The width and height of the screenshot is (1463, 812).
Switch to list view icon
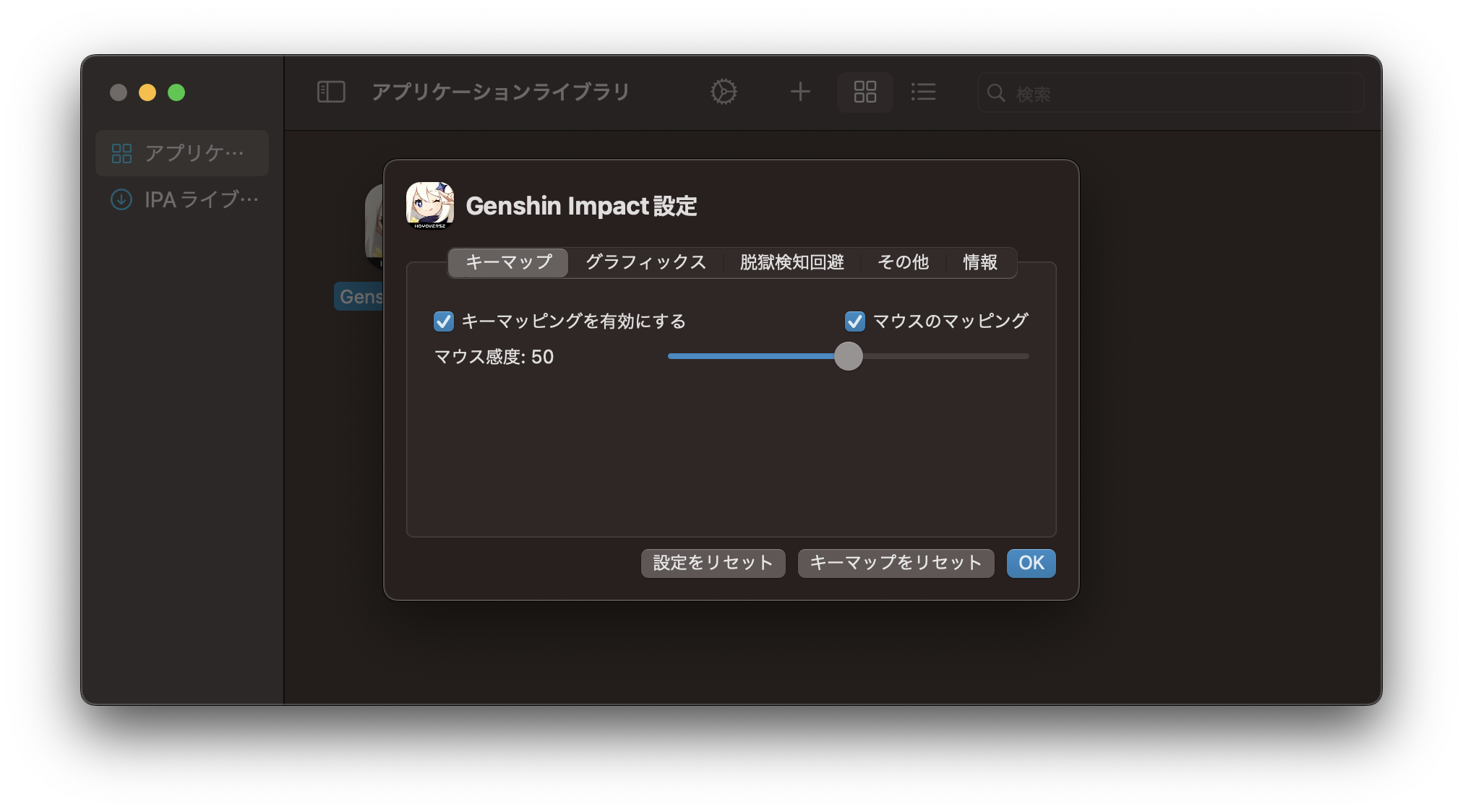click(923, 92)
